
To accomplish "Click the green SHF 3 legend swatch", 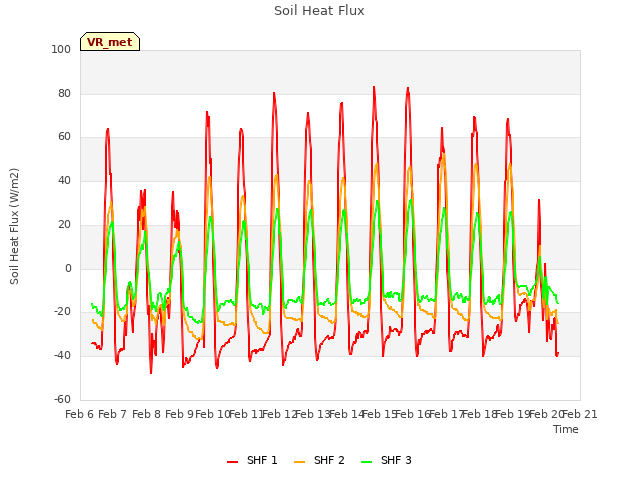I will tap(367, 462).
